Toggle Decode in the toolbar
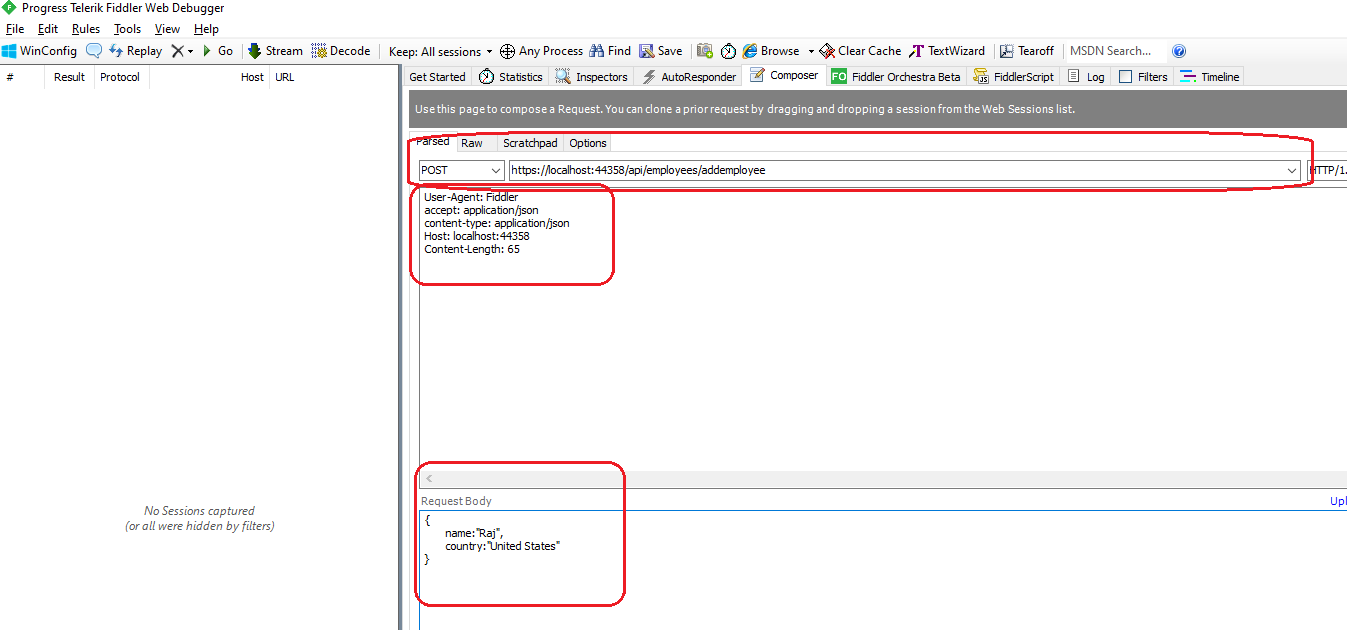 (x=341, y=51)
